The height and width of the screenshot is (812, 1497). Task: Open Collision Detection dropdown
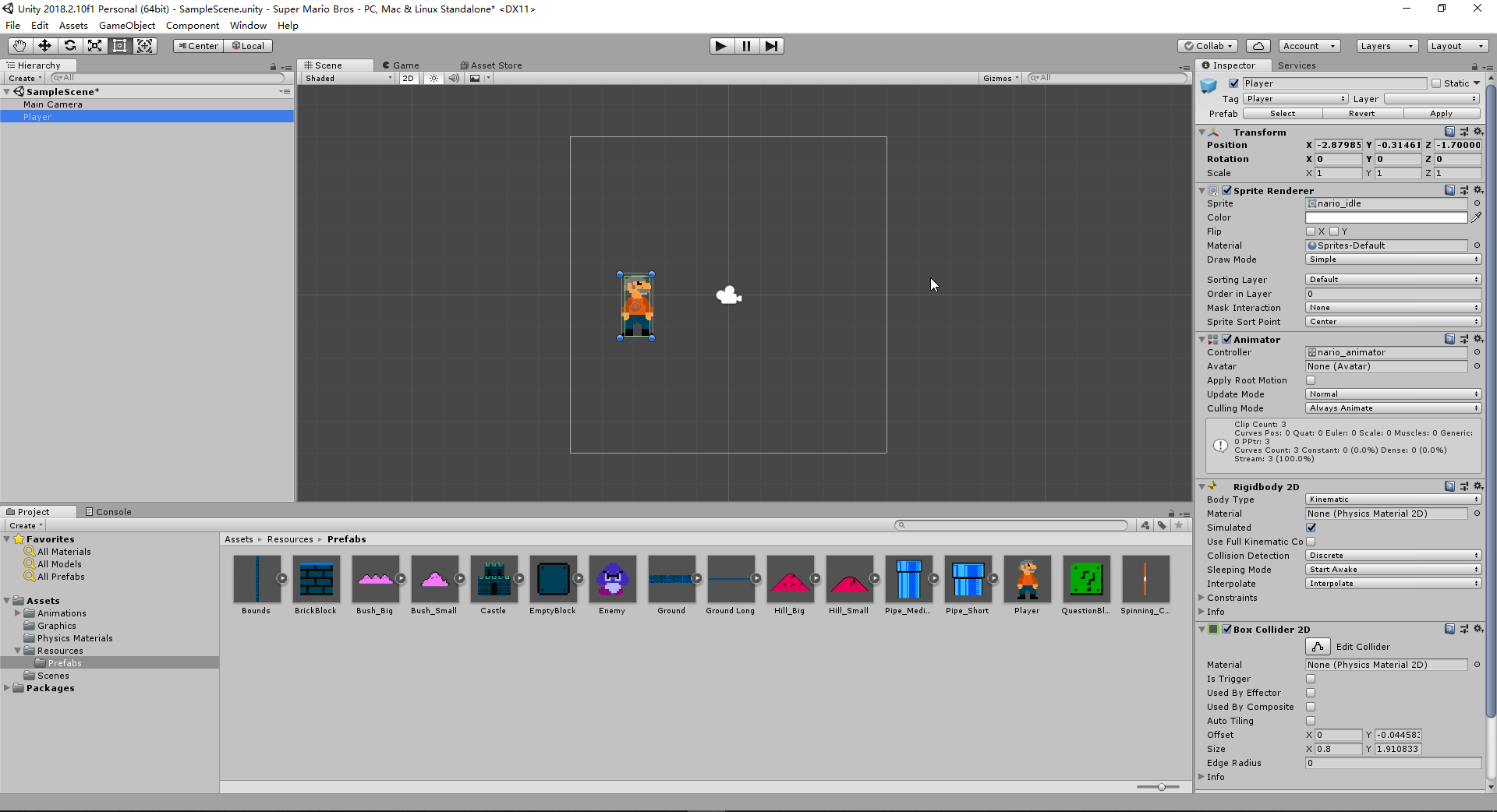(x=1393, y=556)
